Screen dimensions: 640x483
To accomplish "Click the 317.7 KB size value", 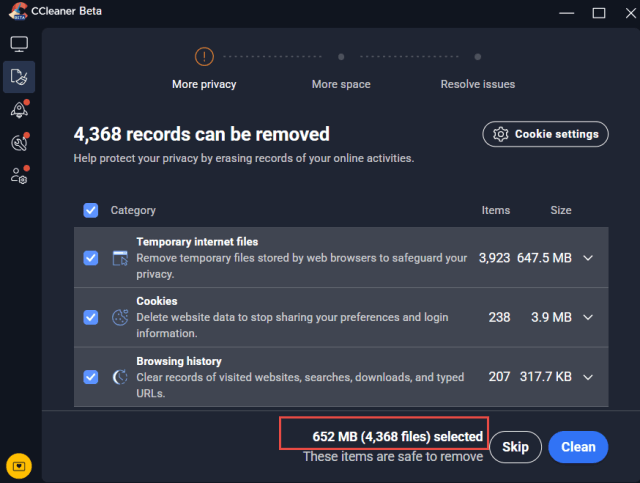I will pyautogui.click(x=545, y=376).
